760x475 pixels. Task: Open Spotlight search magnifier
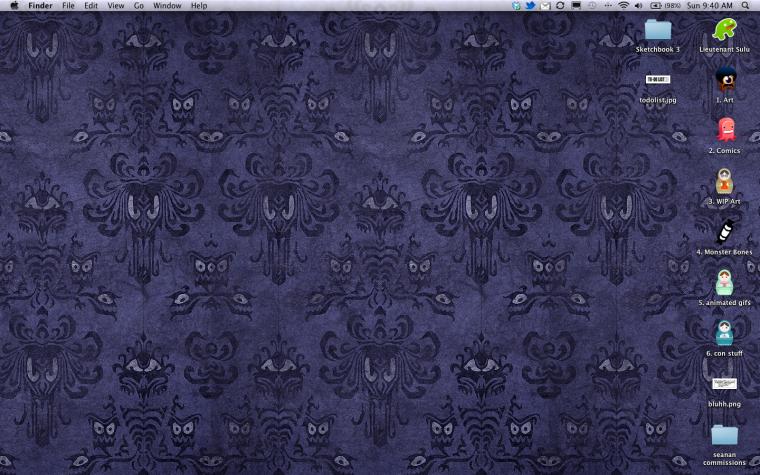tap(745, 5)
